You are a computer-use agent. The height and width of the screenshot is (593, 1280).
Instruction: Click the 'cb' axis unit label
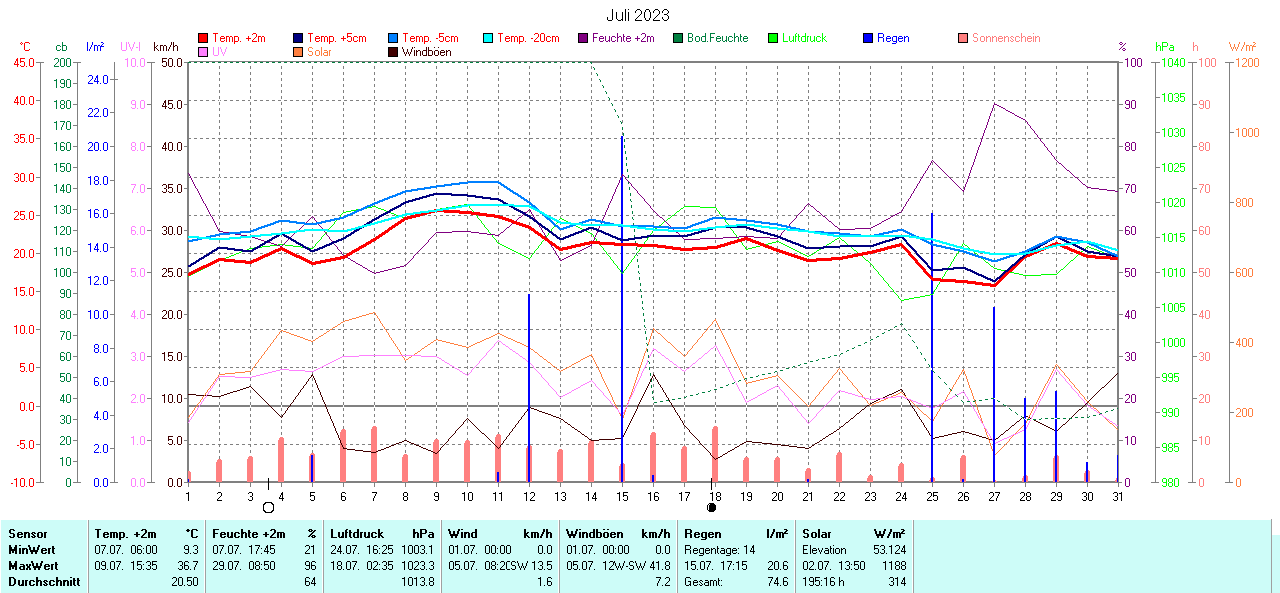point(61,47)
